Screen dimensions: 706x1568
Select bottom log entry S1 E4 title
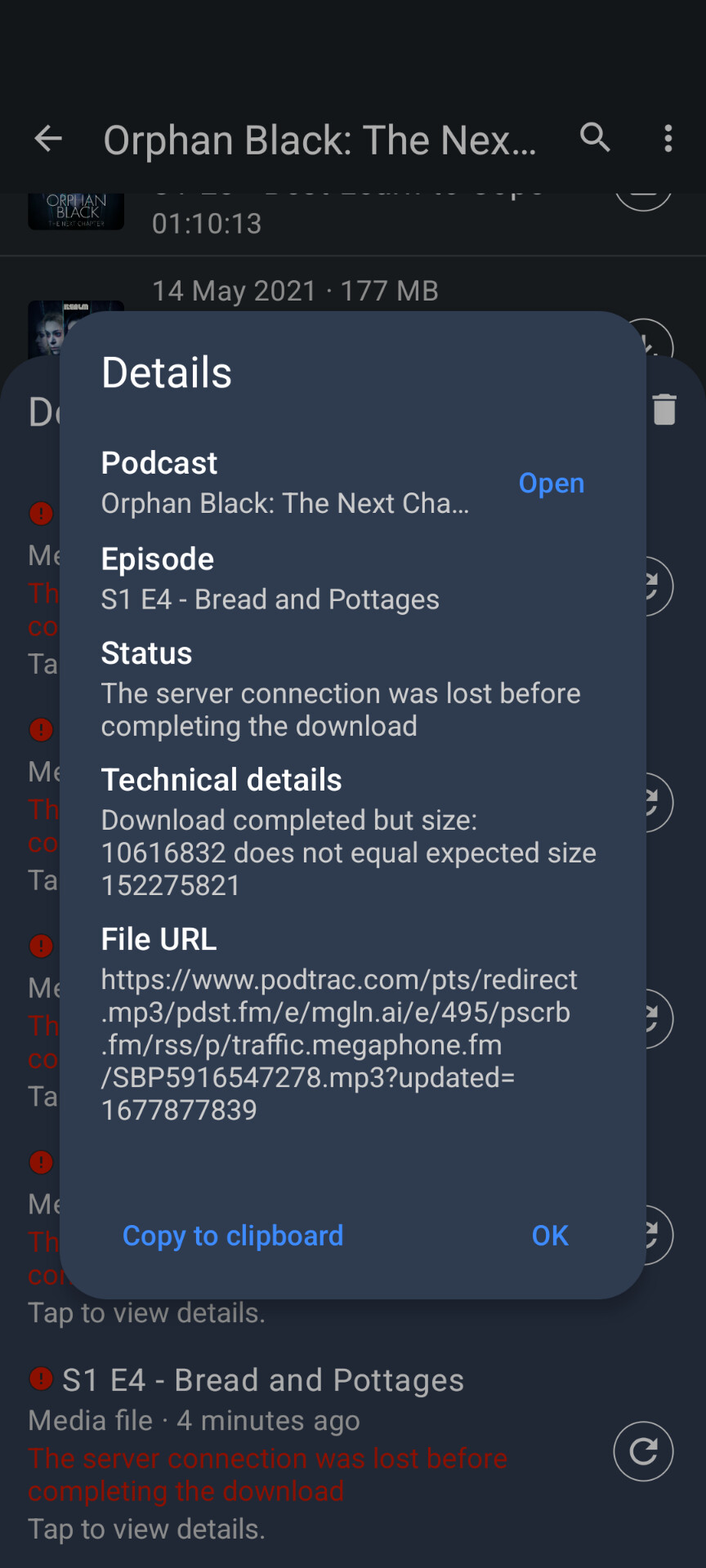pos(263,1380)
